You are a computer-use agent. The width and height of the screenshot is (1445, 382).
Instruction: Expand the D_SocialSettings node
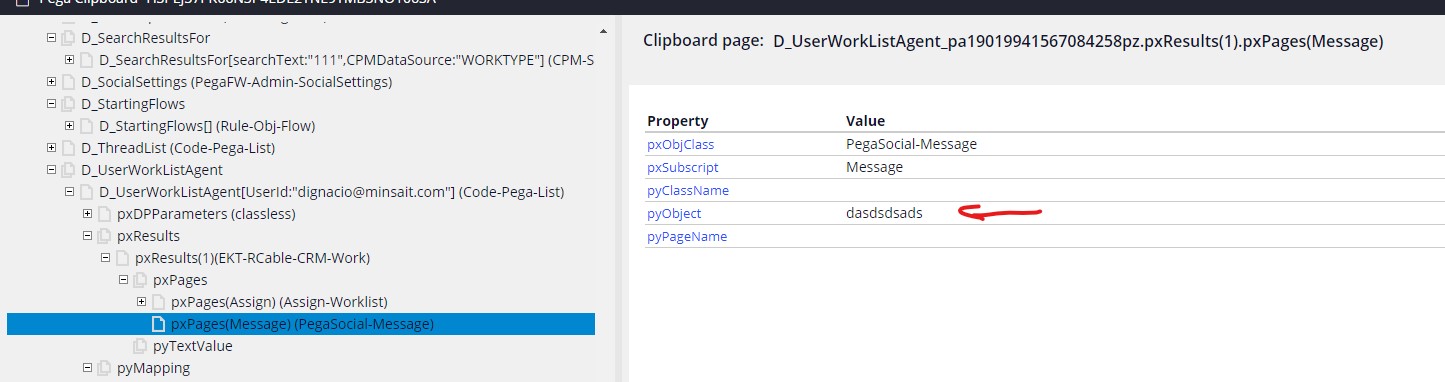[52, 82]
